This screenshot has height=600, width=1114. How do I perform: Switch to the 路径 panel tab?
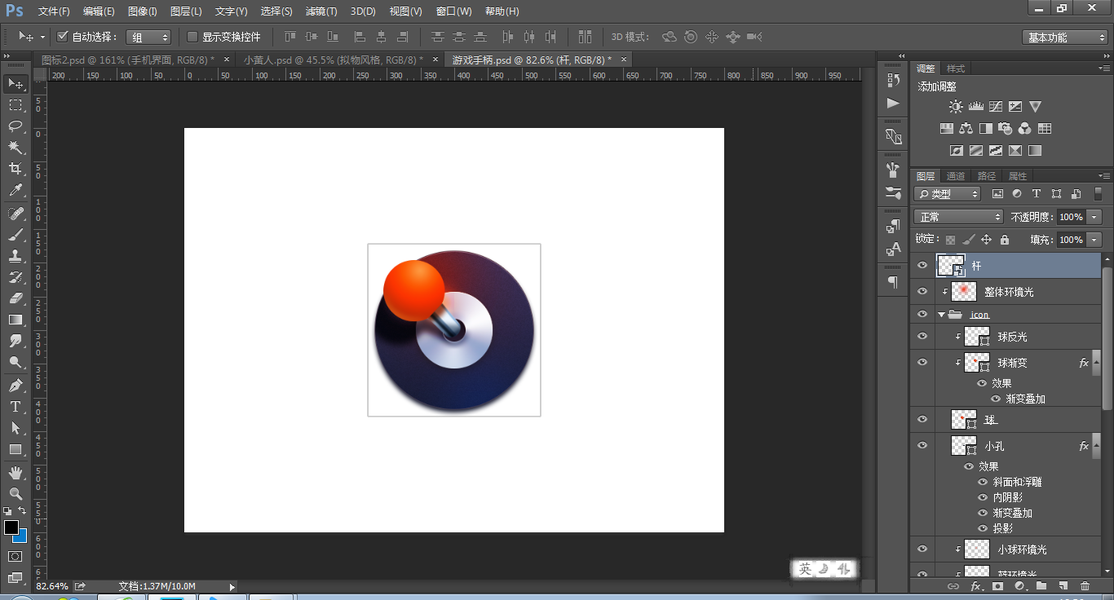(986, 176)
